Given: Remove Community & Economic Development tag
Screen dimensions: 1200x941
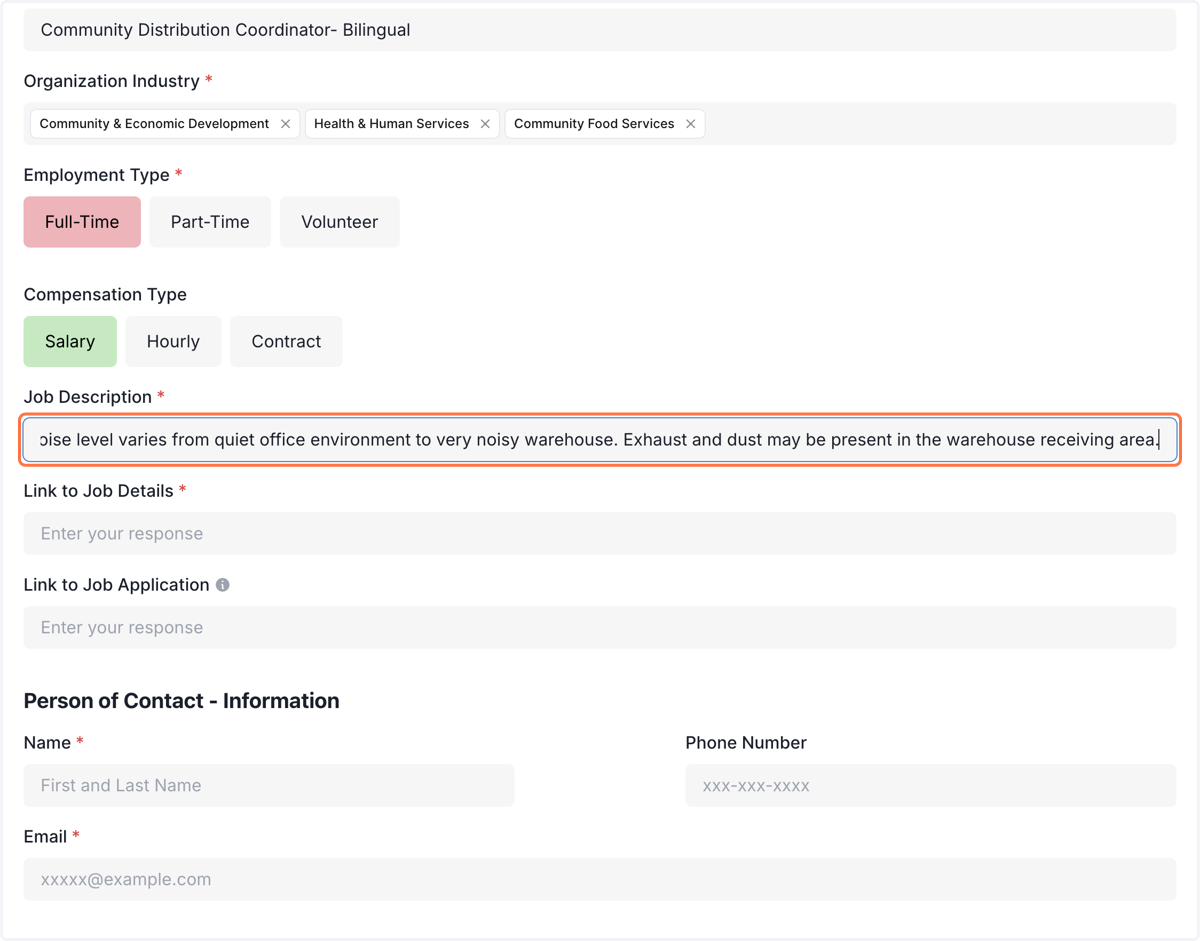Looking at the screenshot, I should 285,124.
